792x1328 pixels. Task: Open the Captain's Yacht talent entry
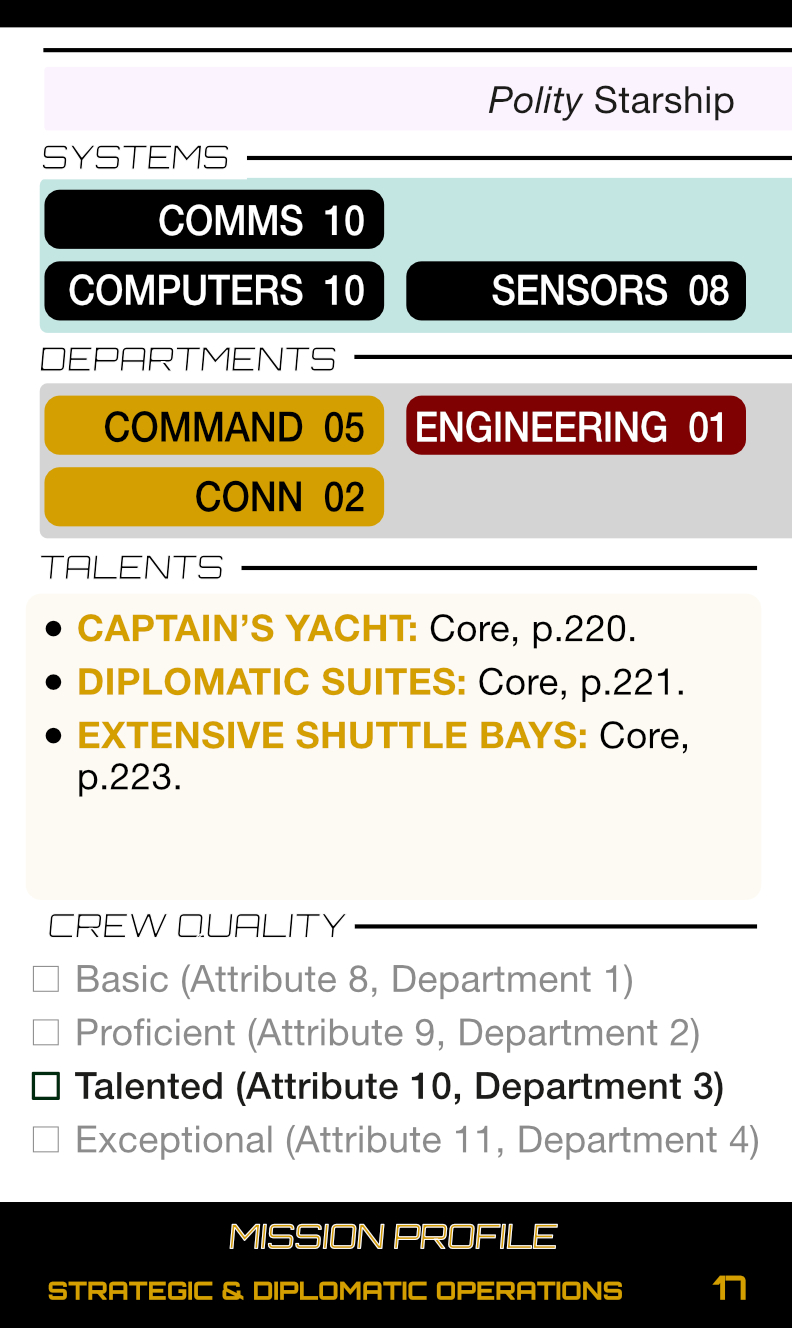[248, 629]
